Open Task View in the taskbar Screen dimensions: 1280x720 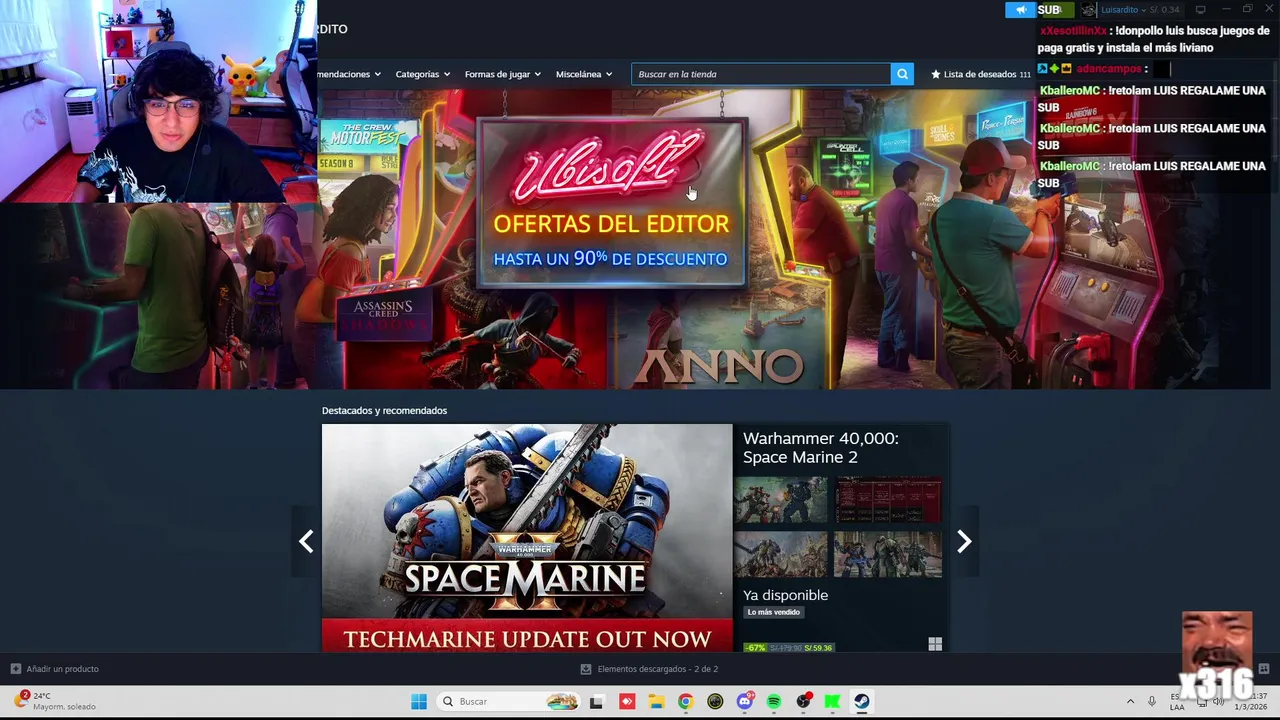tap(596, 702)
